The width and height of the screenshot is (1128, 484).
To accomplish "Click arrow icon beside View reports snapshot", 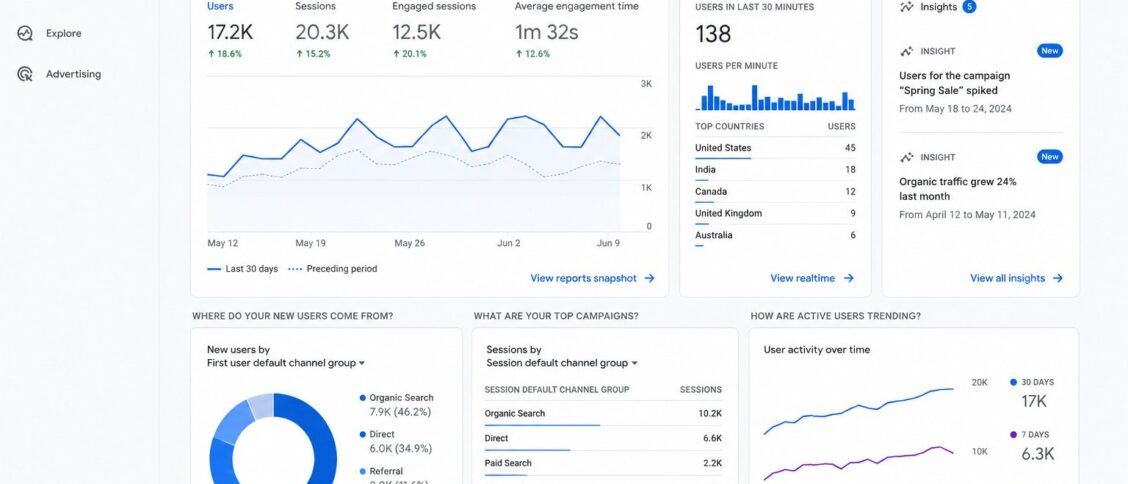I will coord(649,278).
